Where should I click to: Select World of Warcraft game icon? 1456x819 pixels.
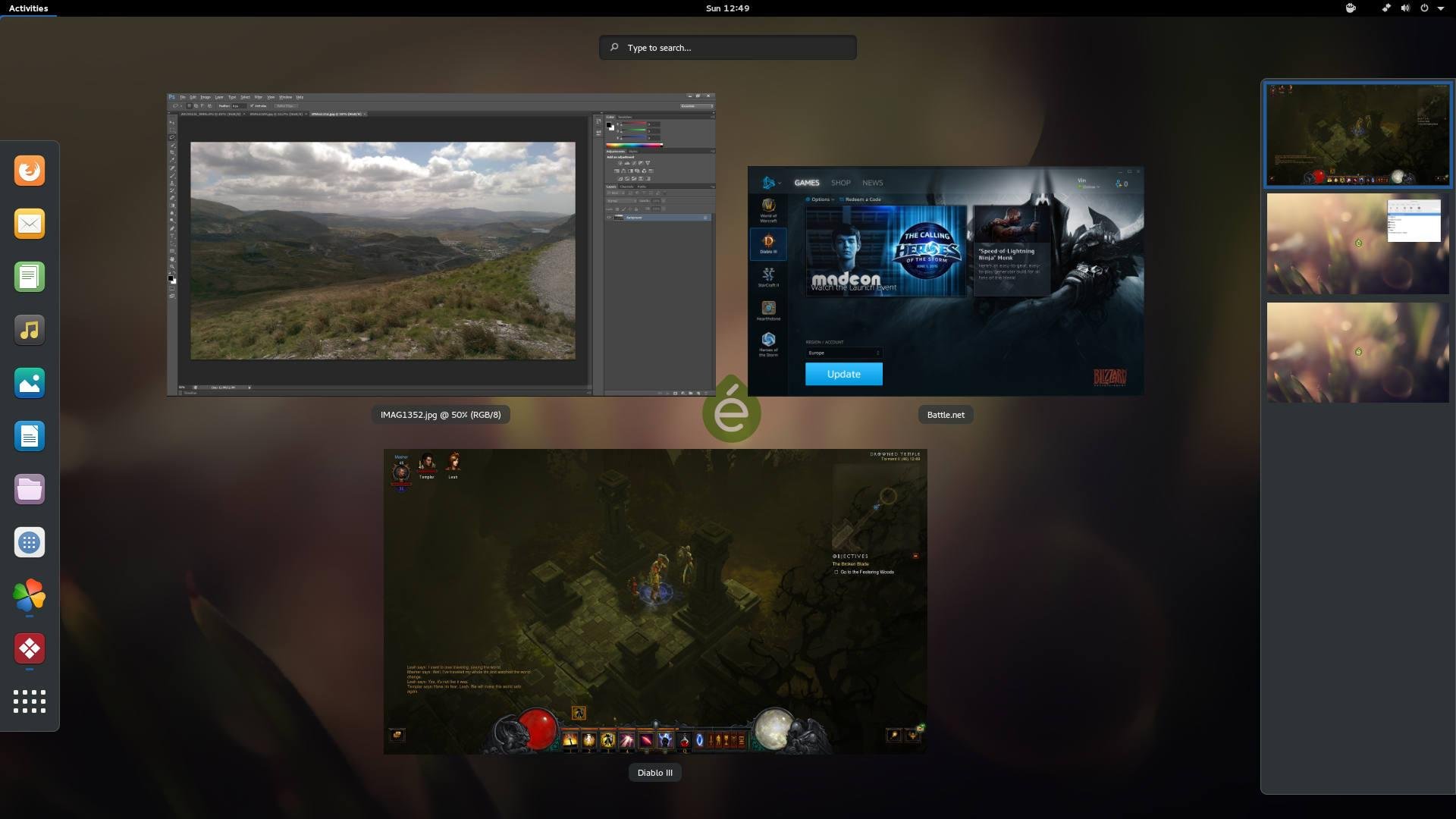click(768, 210)
